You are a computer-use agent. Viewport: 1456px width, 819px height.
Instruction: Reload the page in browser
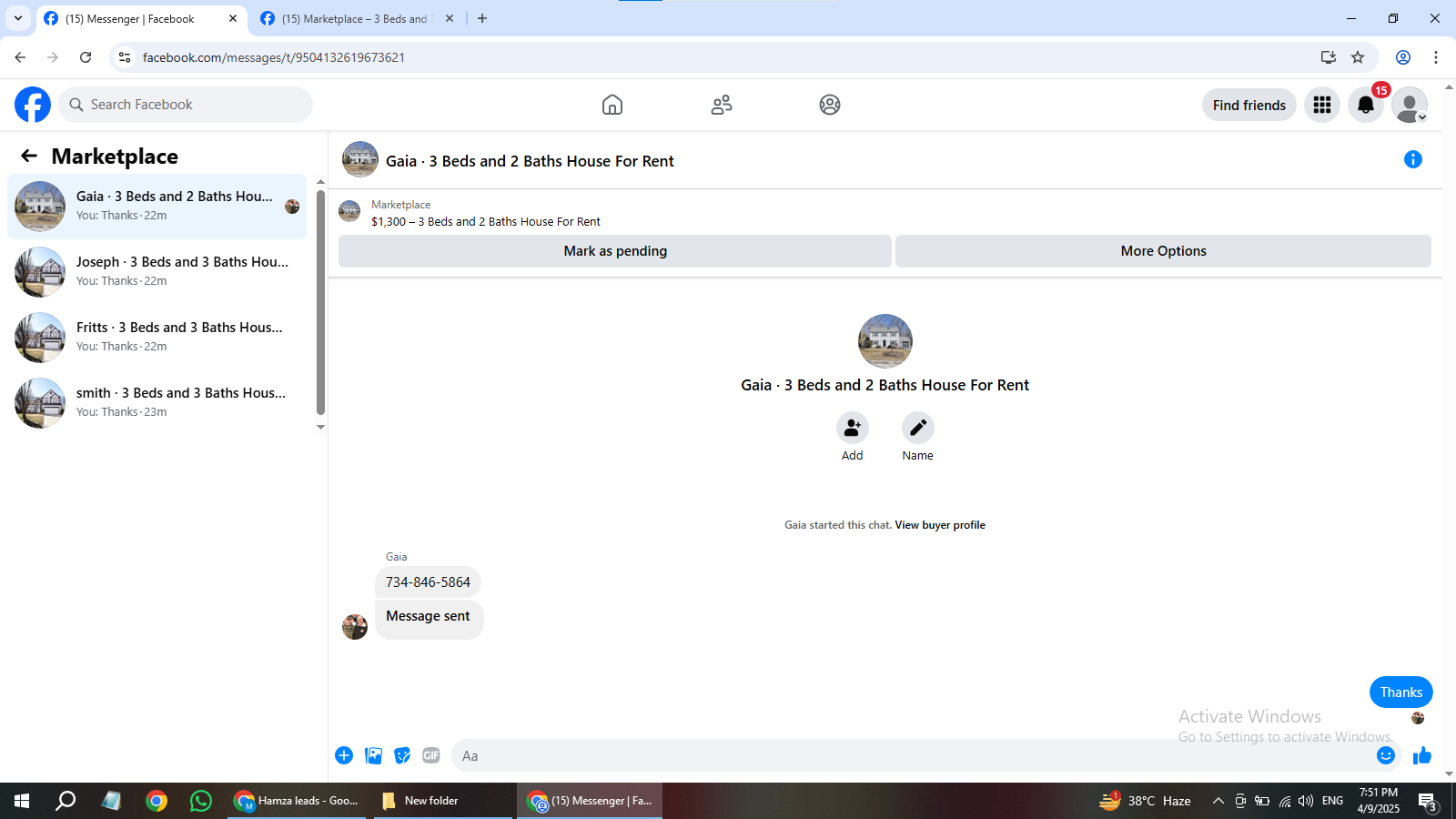tap(86, 57)
